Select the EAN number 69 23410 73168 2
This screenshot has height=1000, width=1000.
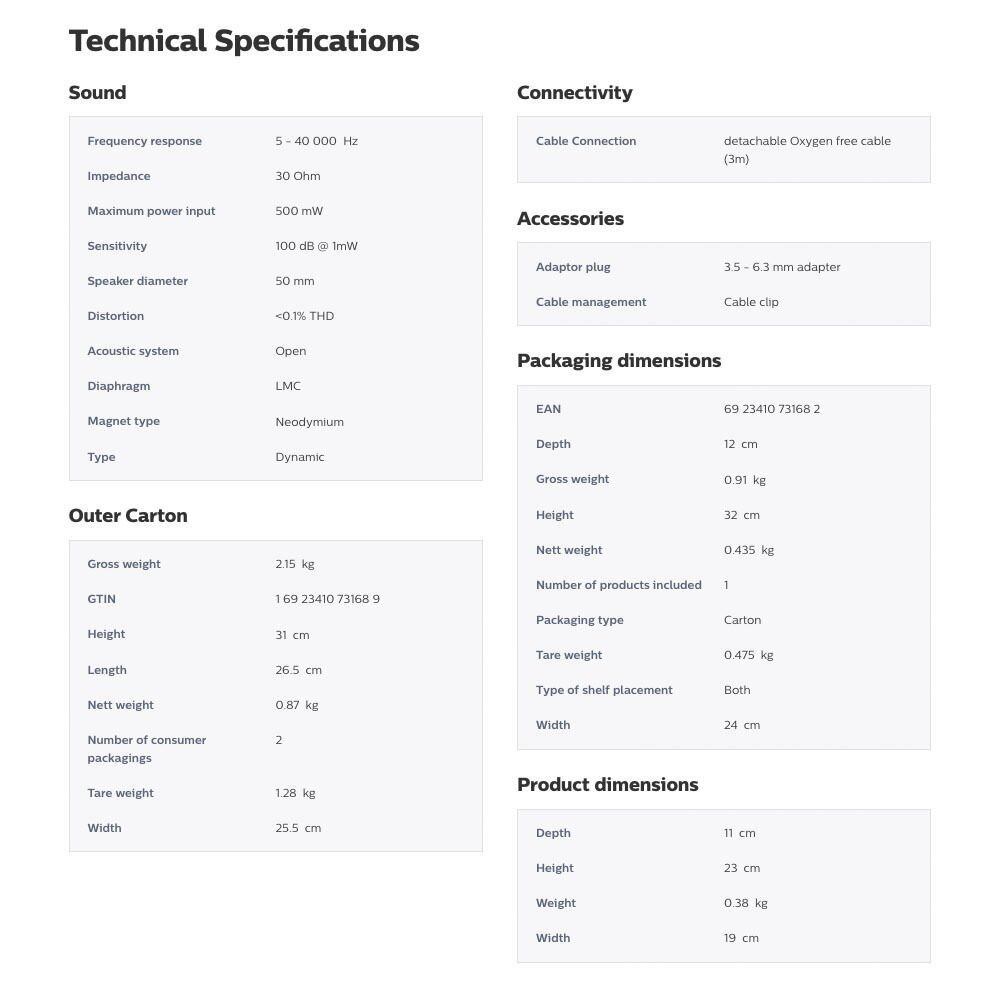[772, 409]
